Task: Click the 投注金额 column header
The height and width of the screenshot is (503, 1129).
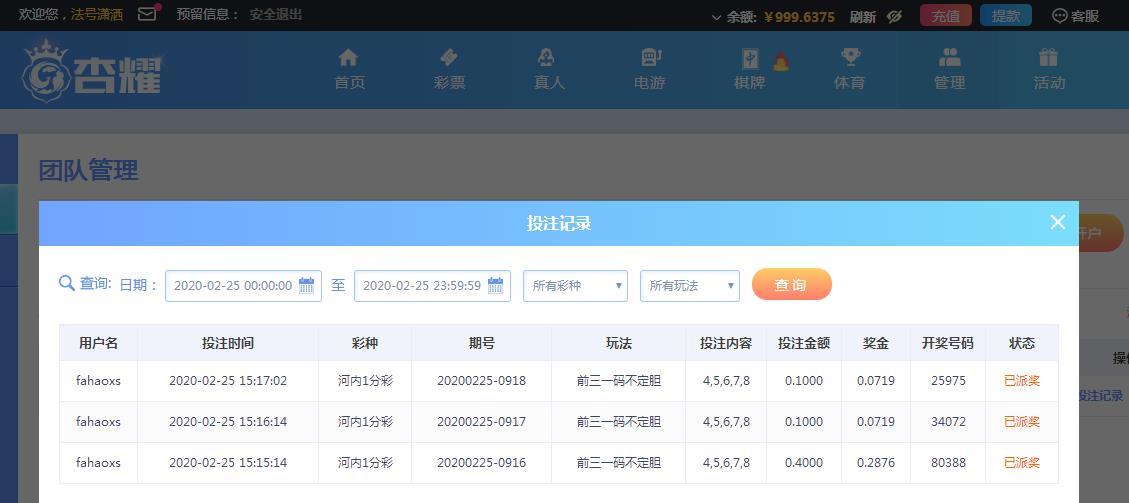Action: coord(804,343)
